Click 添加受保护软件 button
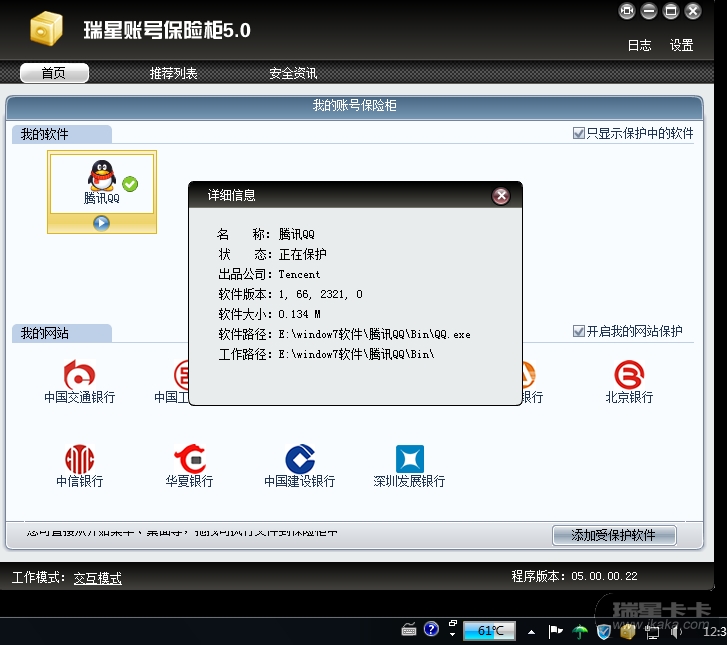 614,535
